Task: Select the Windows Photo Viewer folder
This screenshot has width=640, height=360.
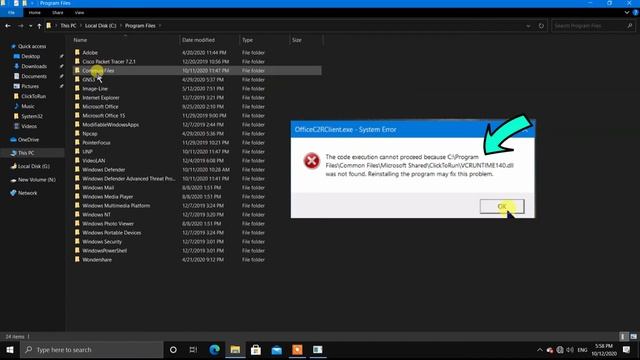Action: 108,224
